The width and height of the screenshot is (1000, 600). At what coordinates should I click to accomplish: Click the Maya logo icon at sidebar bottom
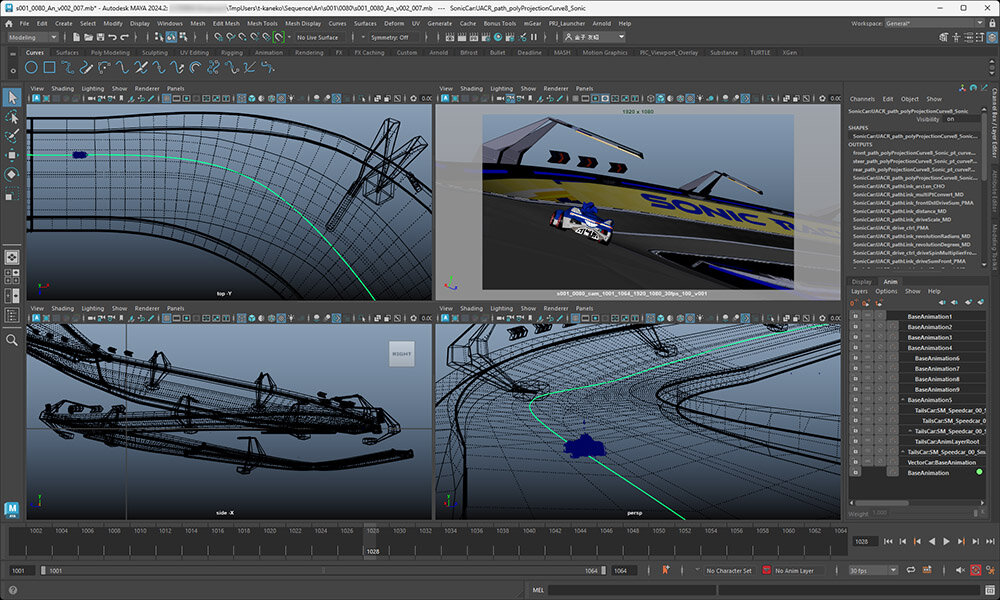(x=11, y=509)
